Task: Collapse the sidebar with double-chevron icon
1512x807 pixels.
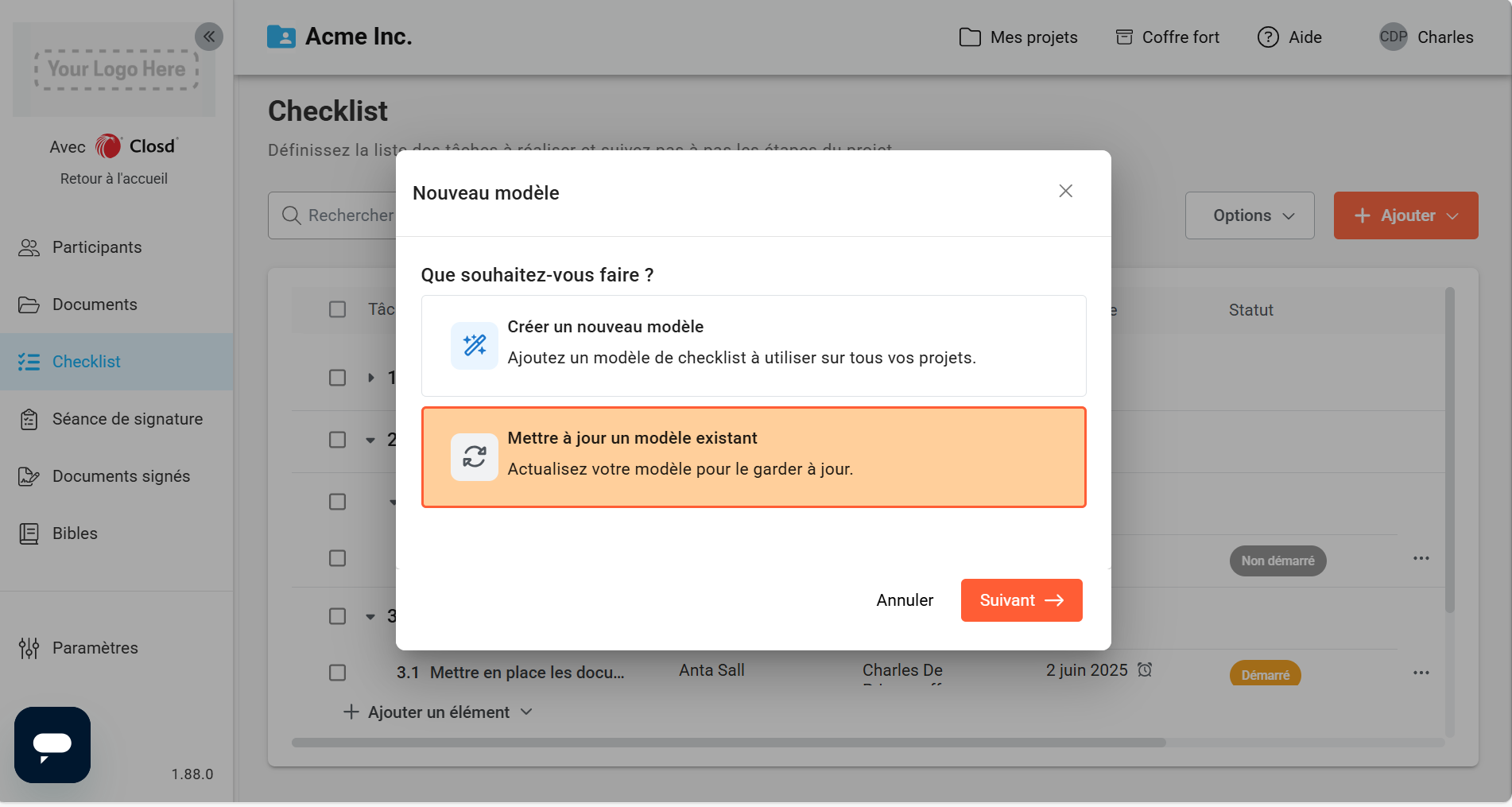Action: pyautogui.click(x=209, y=37)
